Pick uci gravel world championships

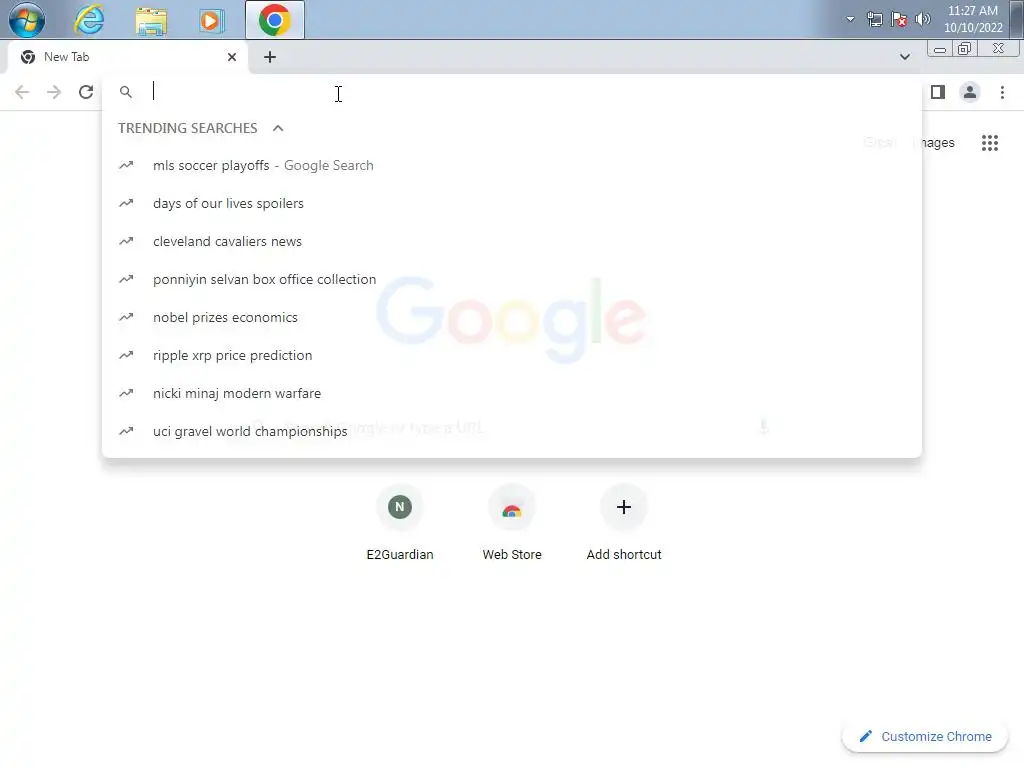click(511, 430)
